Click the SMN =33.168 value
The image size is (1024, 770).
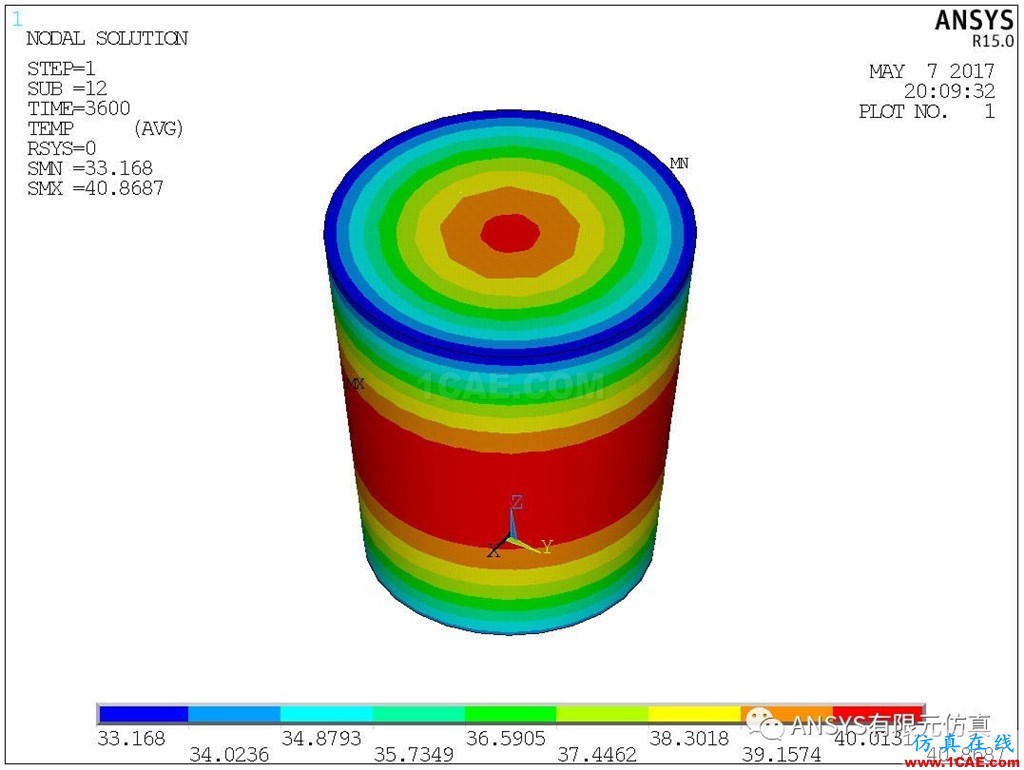[x=89, y=168]
